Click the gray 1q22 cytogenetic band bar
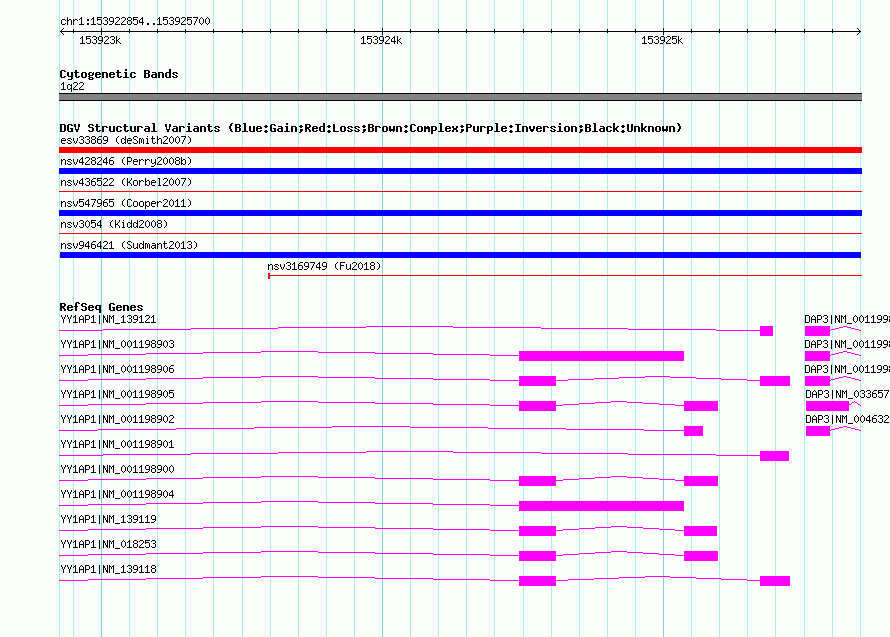890x637 pixels. coord(460,97)
